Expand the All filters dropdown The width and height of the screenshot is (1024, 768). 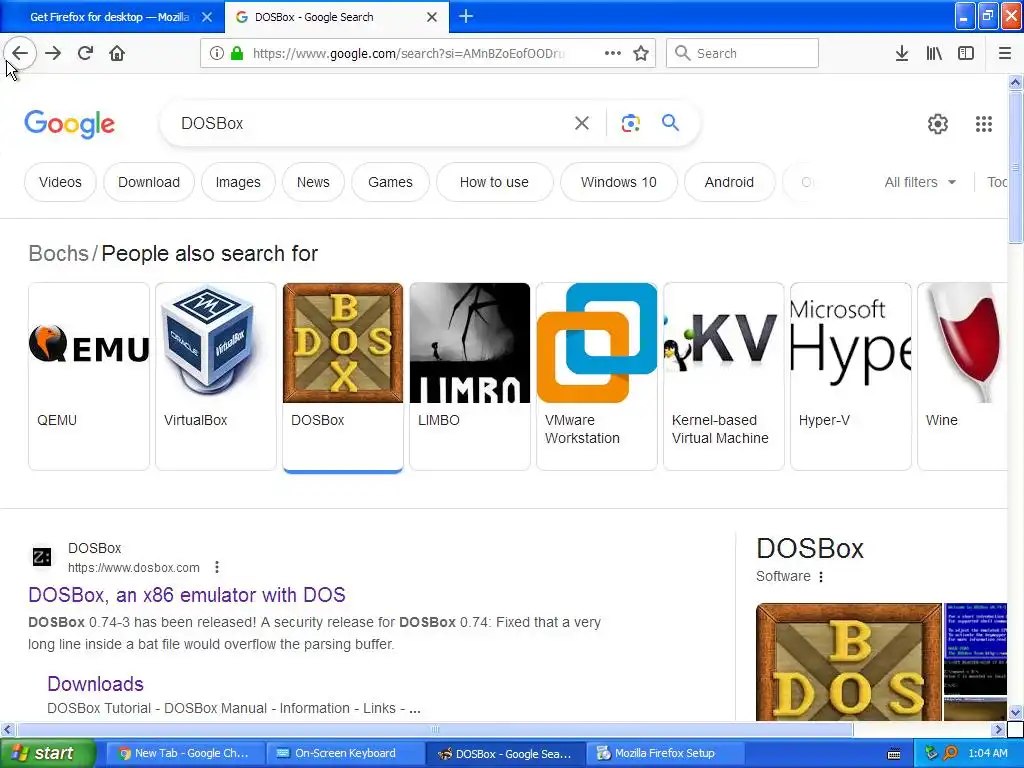[x=920, y=182]
